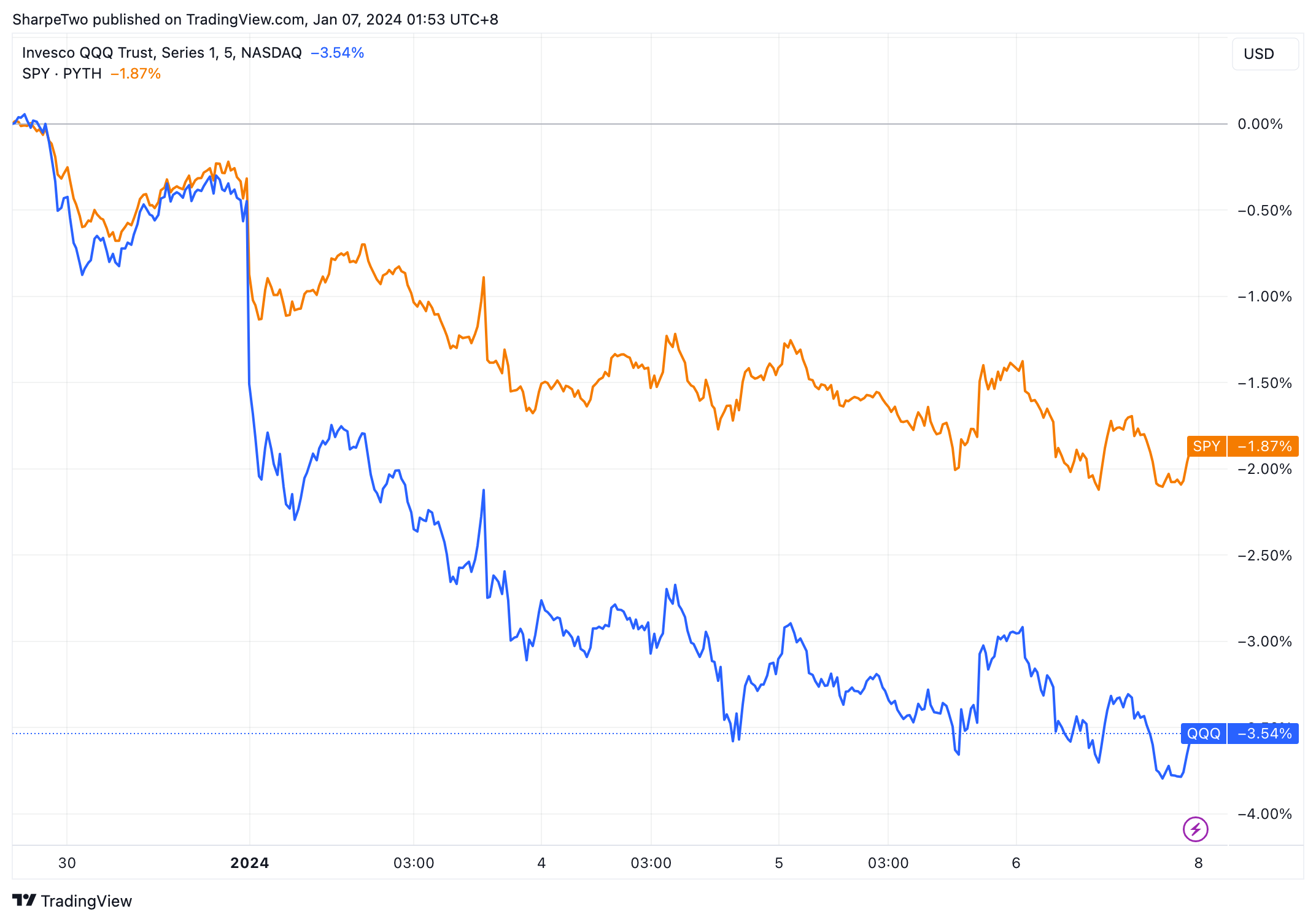
Task: Click the 30 date label on time axis
Action: pyautogui.click(x=67, y=863)
